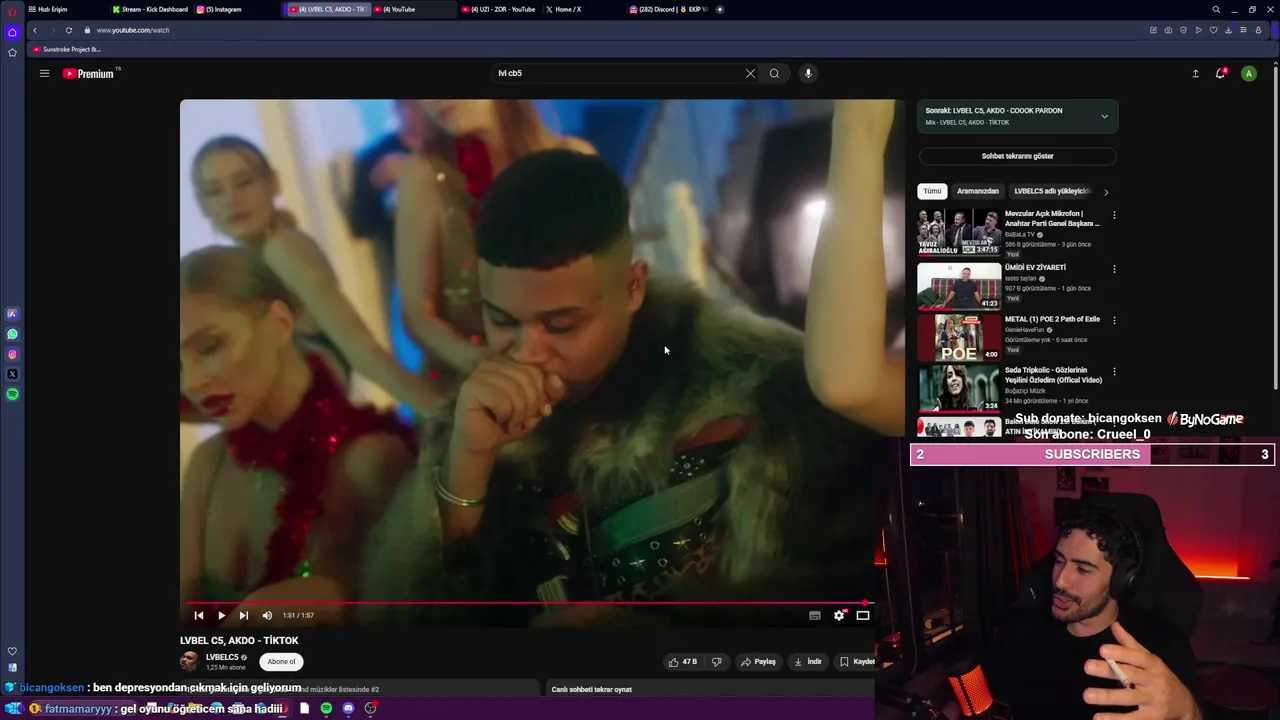Switch to 'UZI - ZOR - YouTube' tab
Screen dimensions: 1280x720
tap(500, 9)
